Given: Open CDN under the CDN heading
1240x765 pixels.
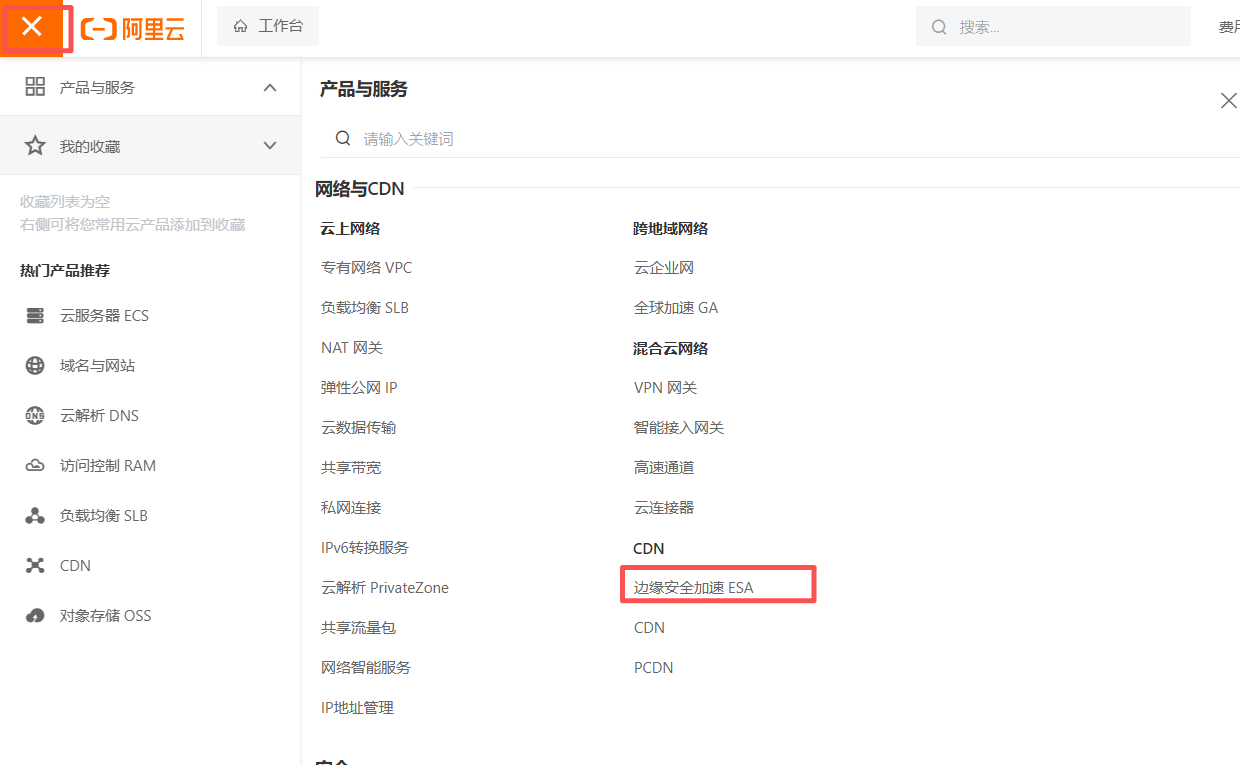Looking at the screenshot, I should click(649, 628).
